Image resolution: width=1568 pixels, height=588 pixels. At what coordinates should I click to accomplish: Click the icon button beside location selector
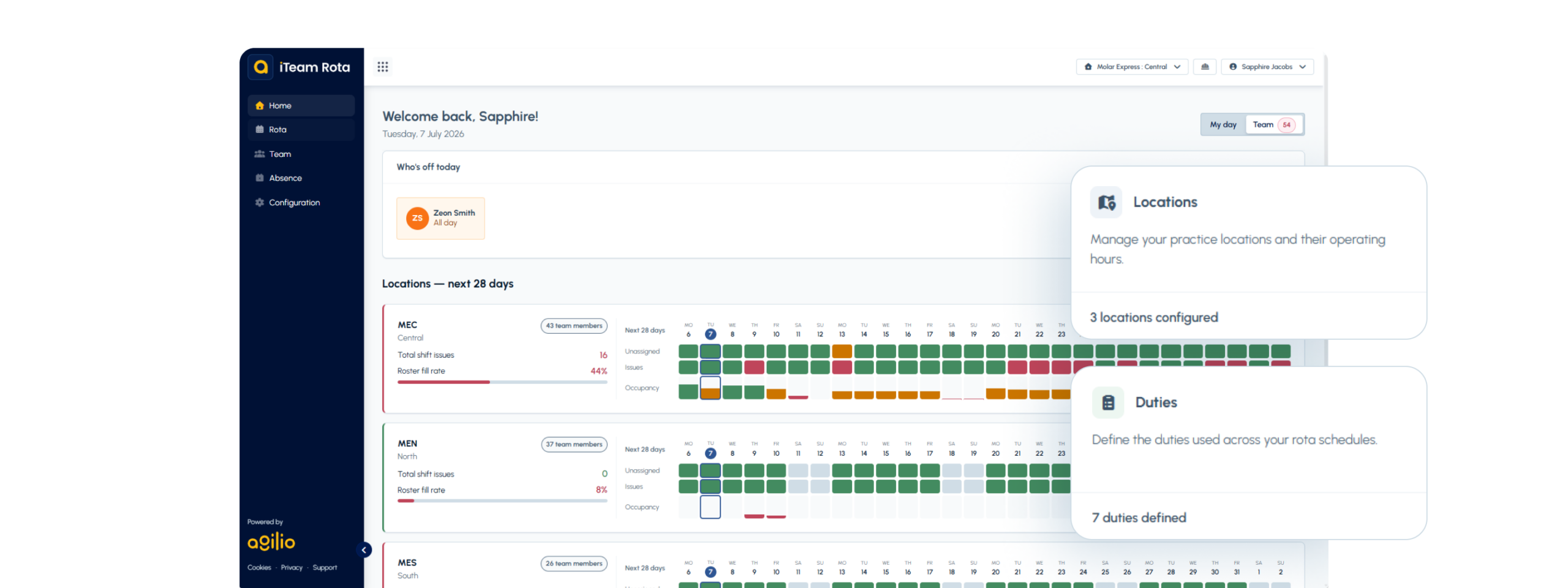click(x=1205, y=67)
